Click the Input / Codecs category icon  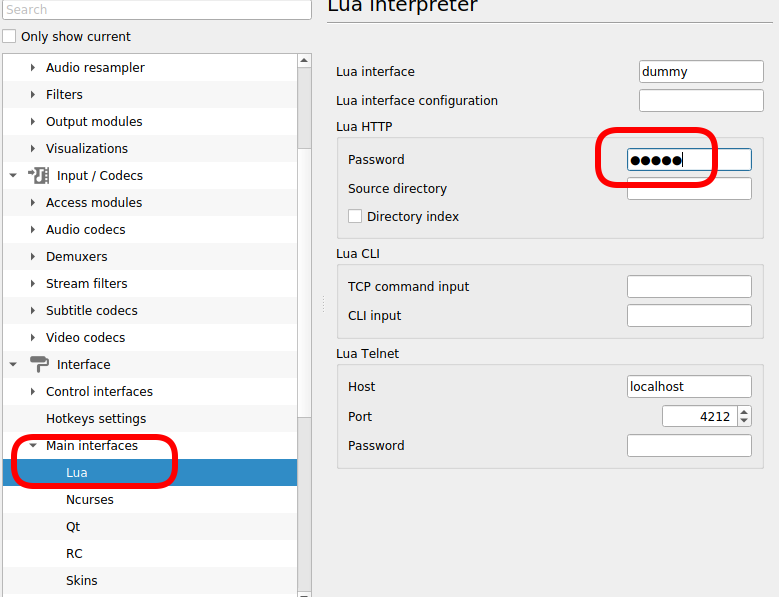[x=39, y=176]
